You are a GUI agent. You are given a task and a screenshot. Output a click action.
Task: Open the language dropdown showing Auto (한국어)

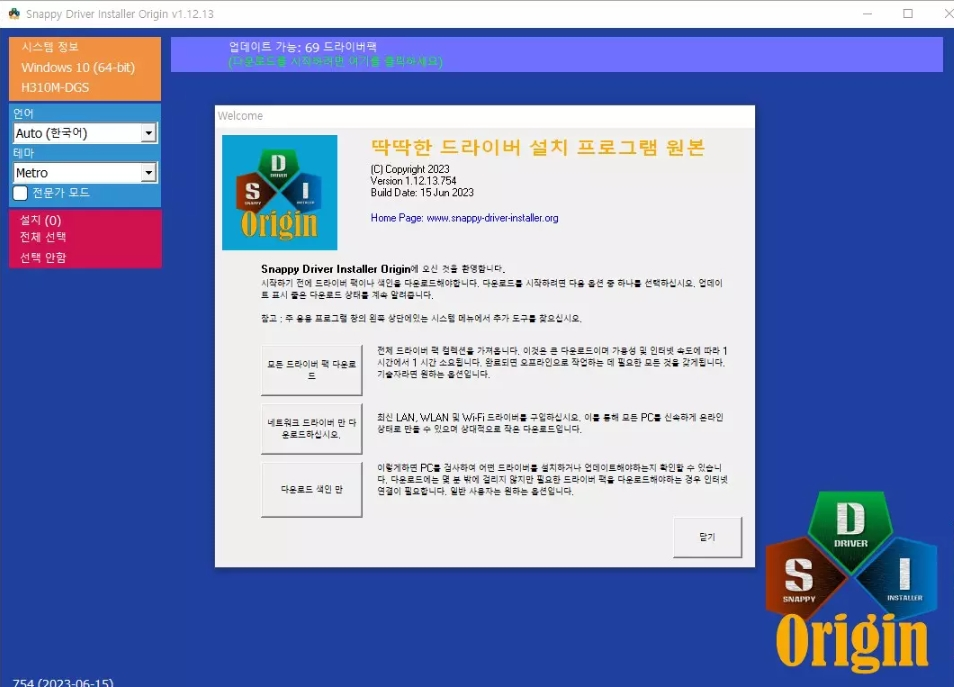click(x=85, y=133)
